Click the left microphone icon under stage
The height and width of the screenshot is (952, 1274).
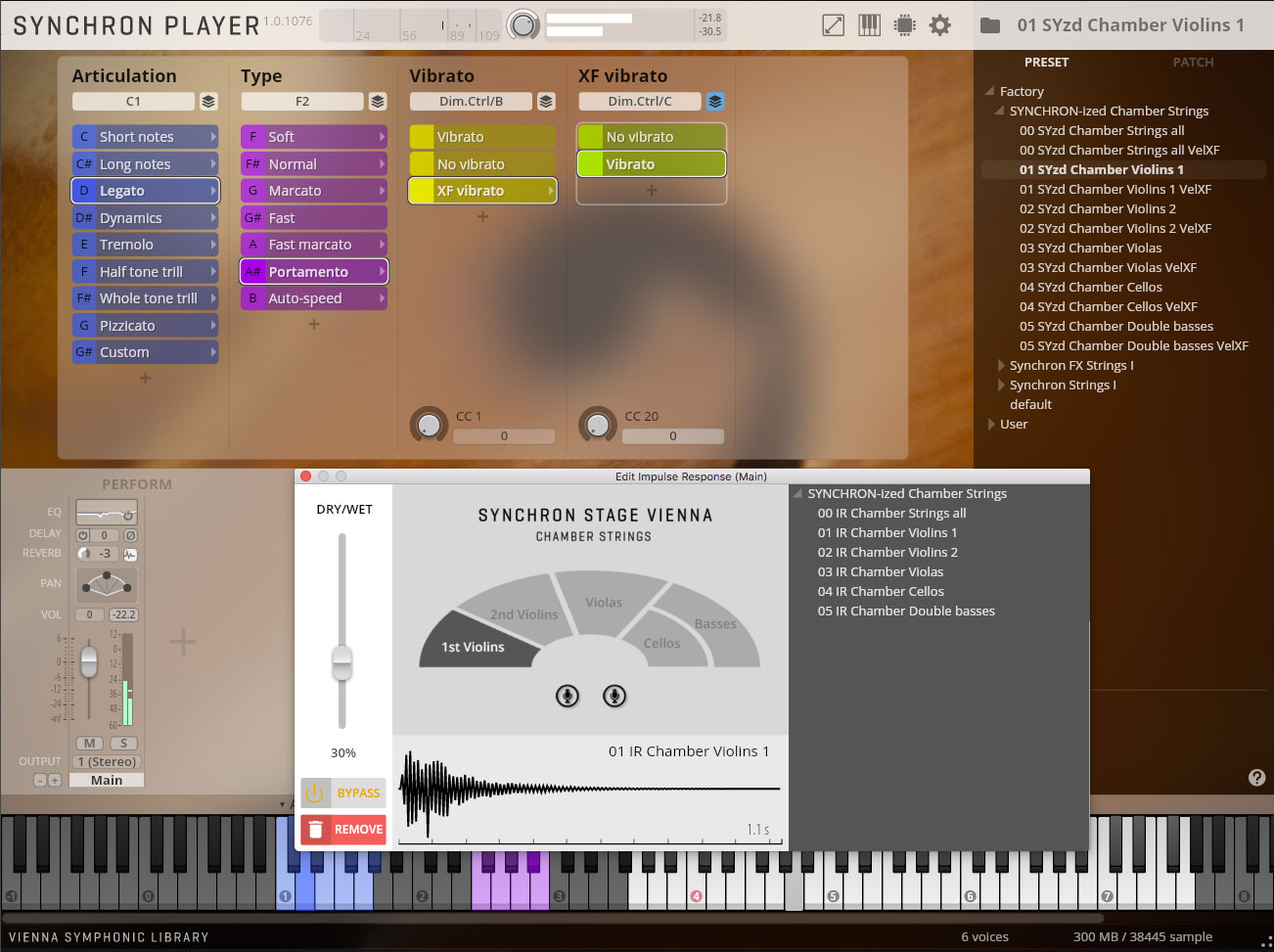click(568, 696)
